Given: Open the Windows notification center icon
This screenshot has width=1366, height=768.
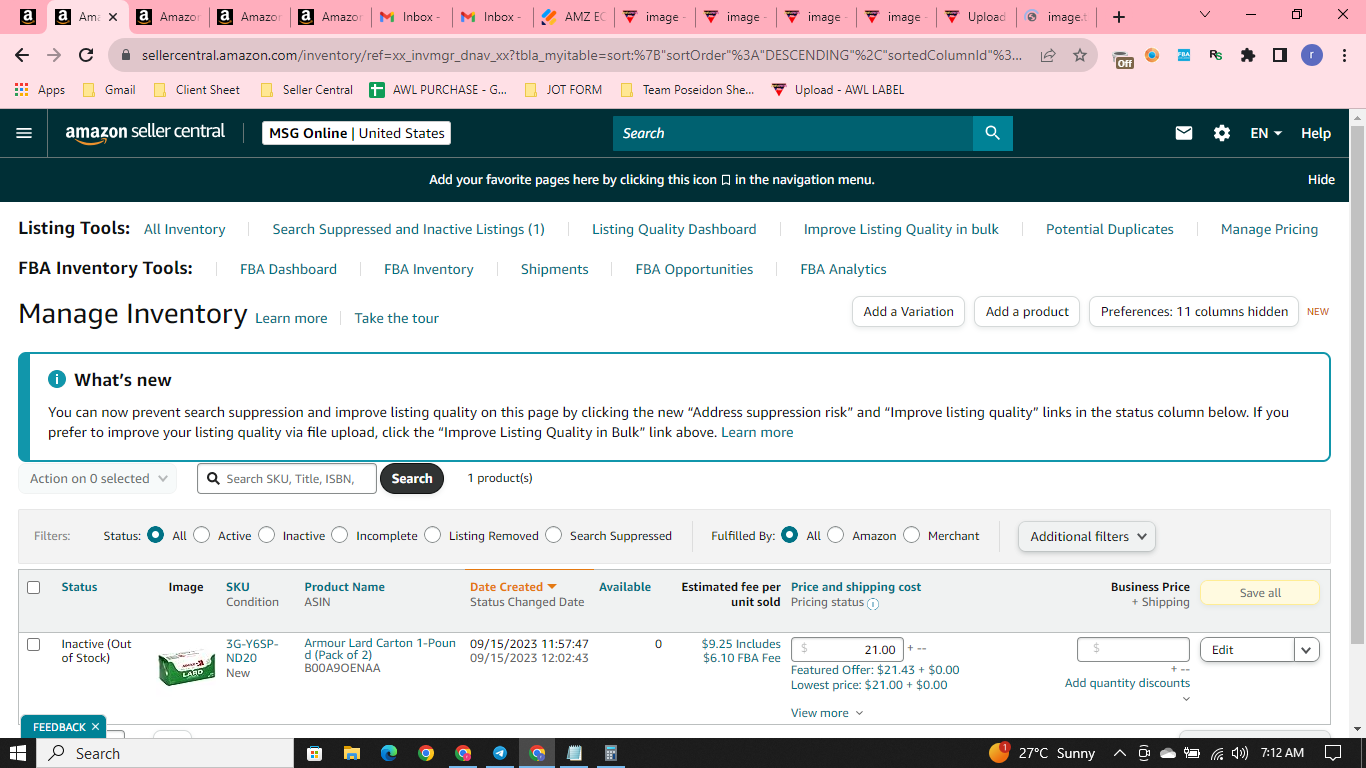Looking at the screenshot, I should [x=1332, y=753].
